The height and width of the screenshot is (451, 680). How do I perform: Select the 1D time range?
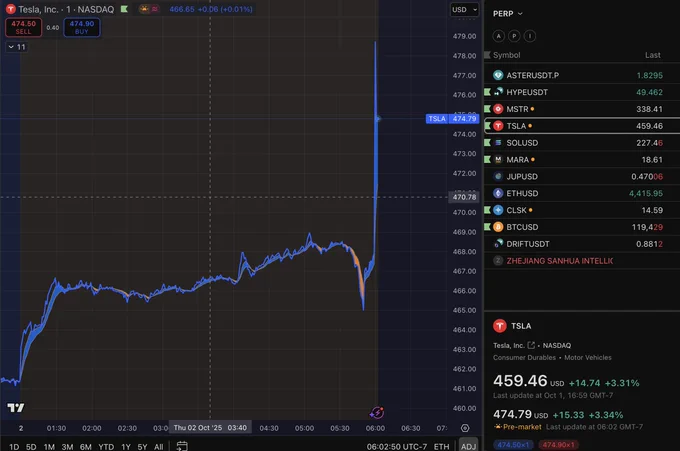(14, 446)
